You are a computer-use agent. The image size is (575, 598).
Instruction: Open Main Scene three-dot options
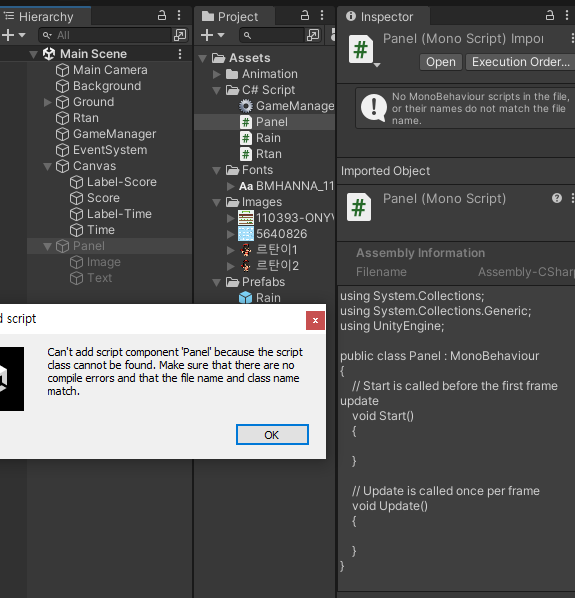[x=180, y=54]
